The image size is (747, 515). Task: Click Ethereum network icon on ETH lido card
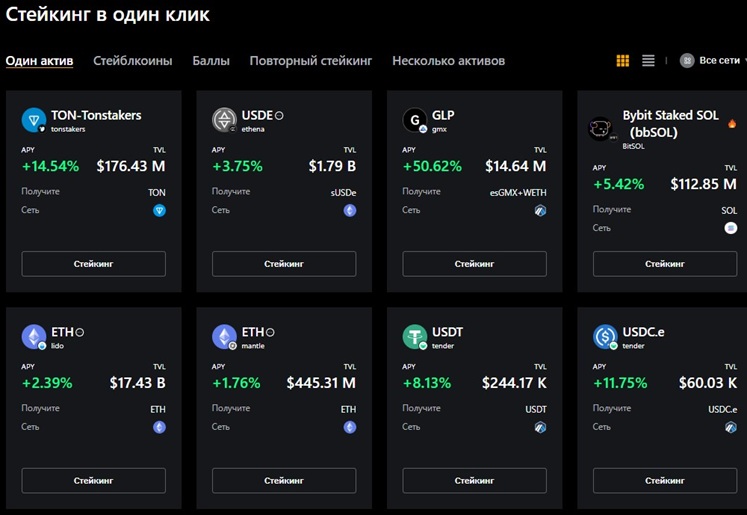coord(159,427)
